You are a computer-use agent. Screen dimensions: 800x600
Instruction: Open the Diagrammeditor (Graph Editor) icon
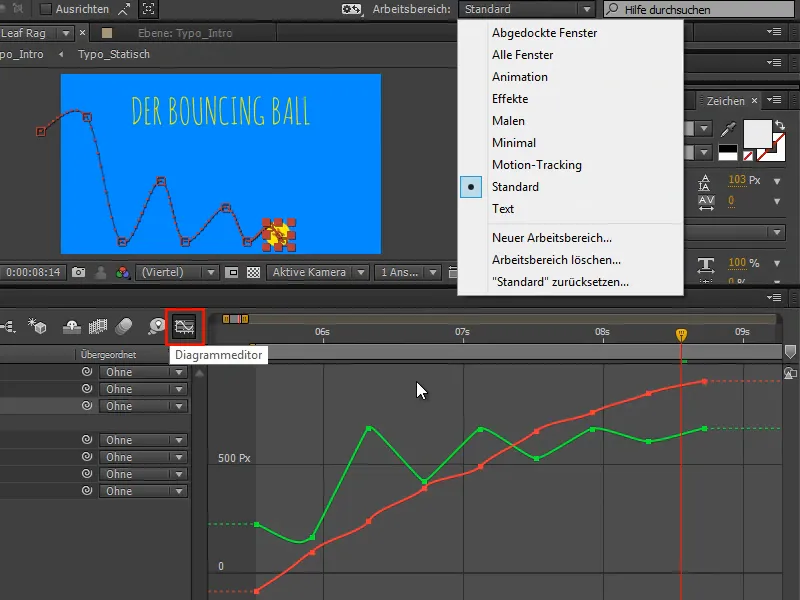click(x=185, y=325)
